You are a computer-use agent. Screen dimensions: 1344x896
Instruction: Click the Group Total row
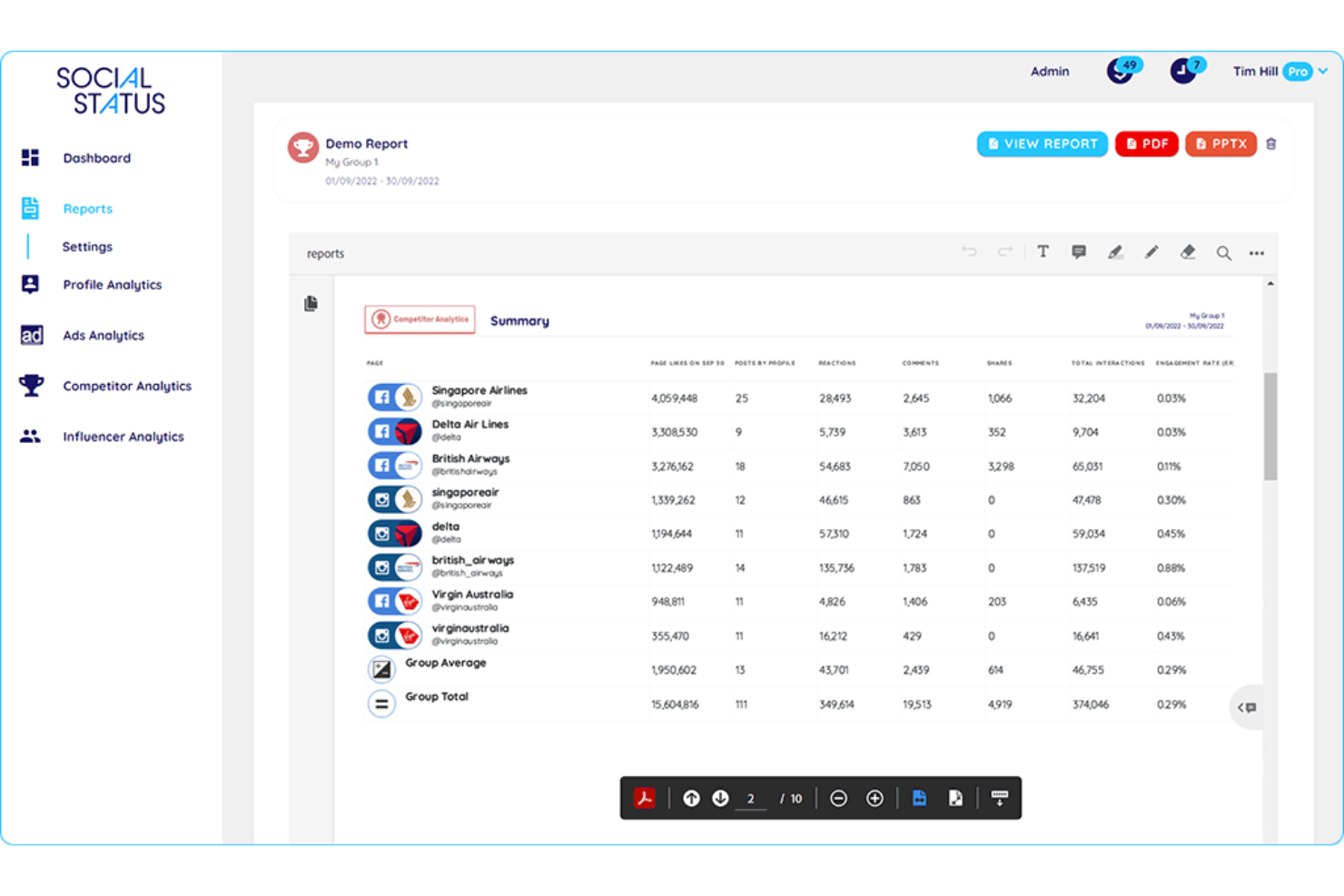point(799,704)
